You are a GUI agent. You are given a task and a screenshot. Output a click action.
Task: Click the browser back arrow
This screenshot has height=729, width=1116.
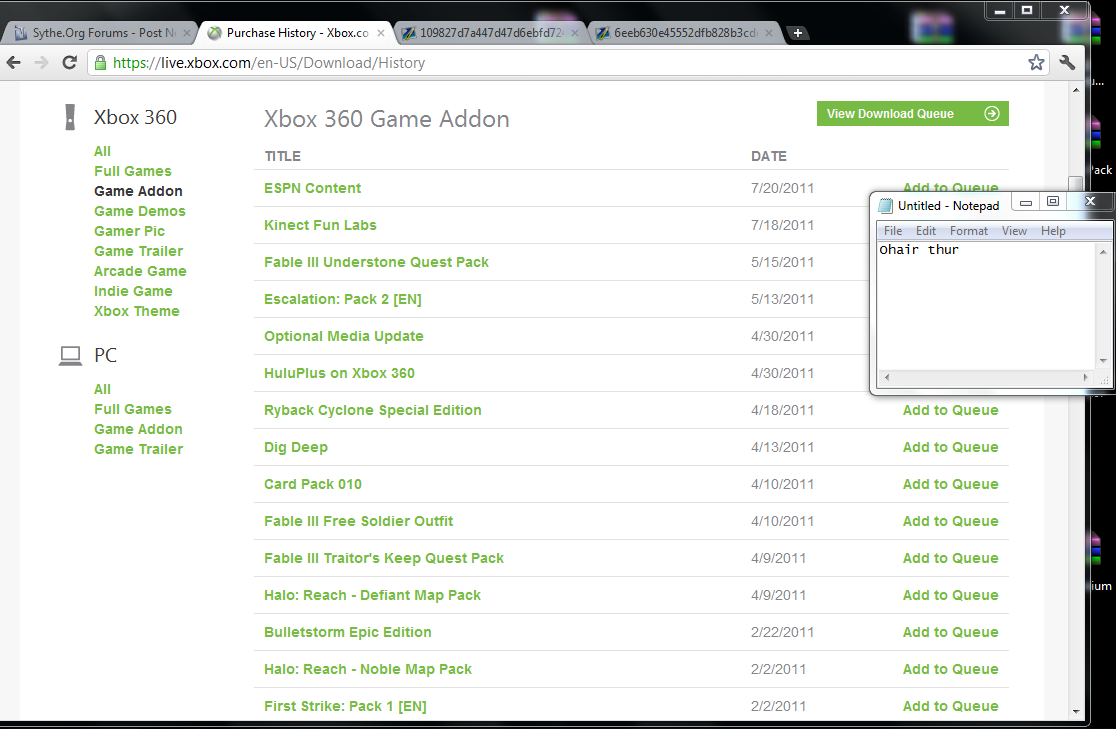[14, 63]
